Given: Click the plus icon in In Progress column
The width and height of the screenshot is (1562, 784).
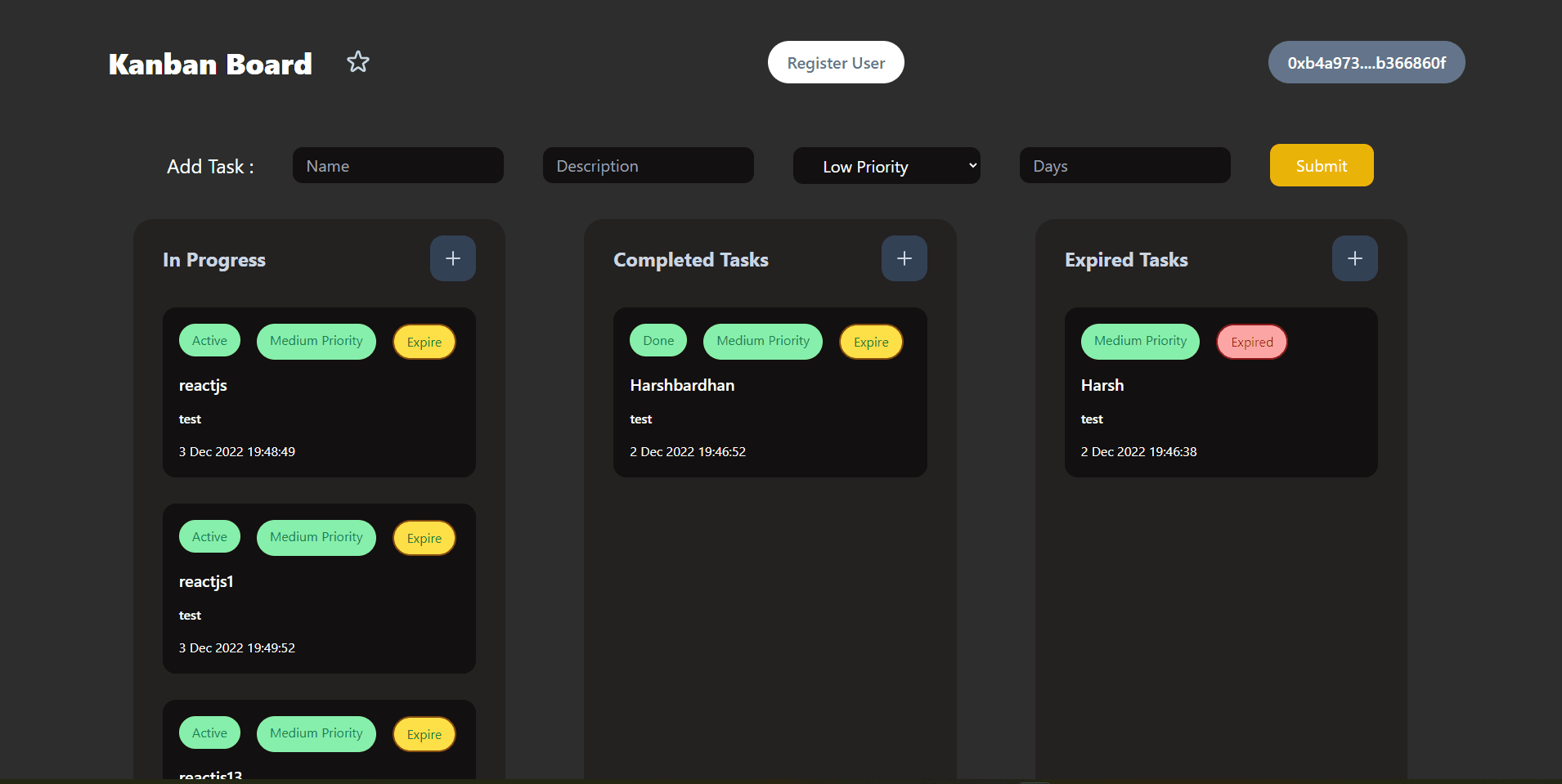Looking at the screenshot, I should (453, 258).
